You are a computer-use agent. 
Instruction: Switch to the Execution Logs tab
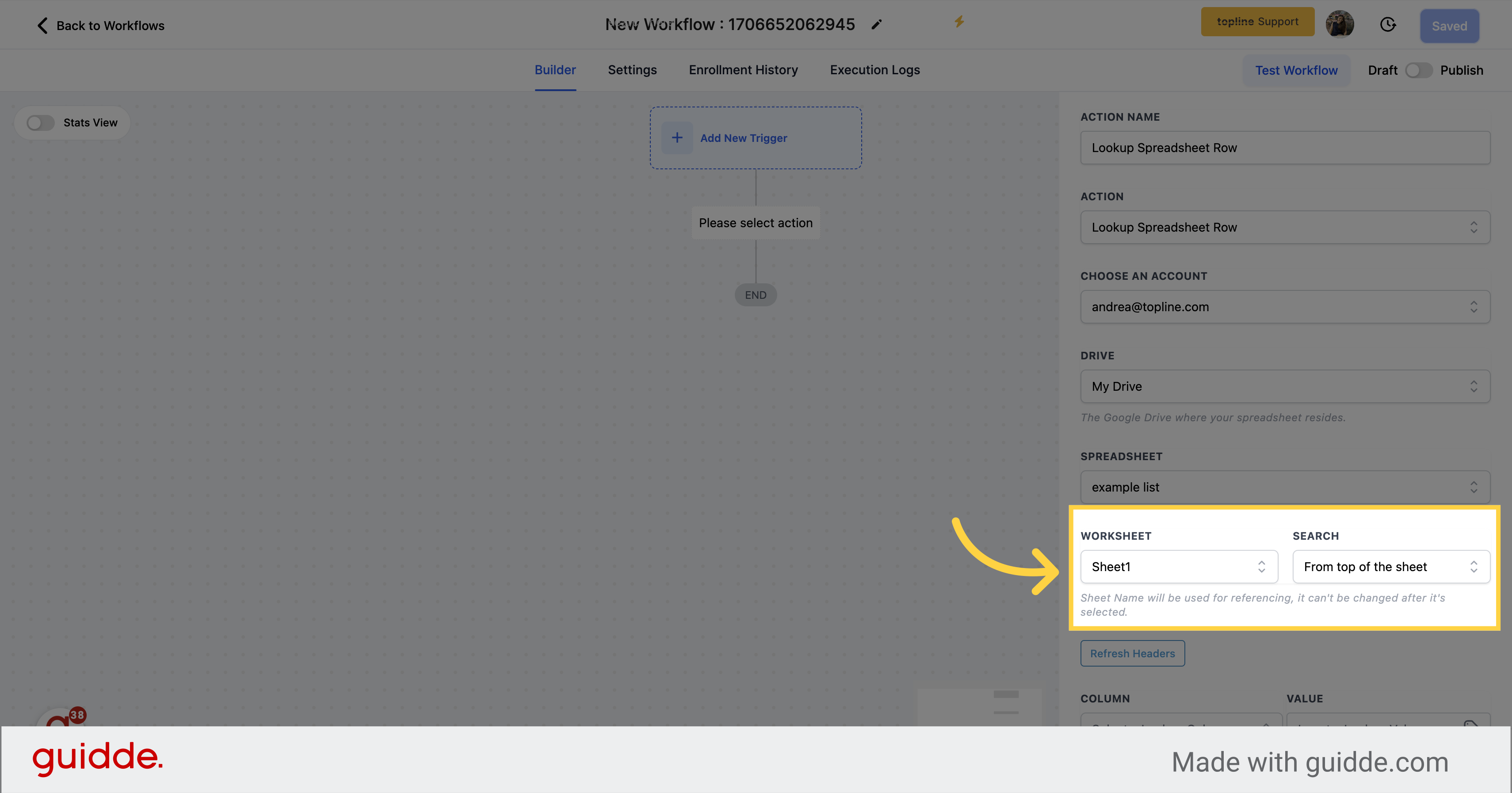click(x=874, y=70)
